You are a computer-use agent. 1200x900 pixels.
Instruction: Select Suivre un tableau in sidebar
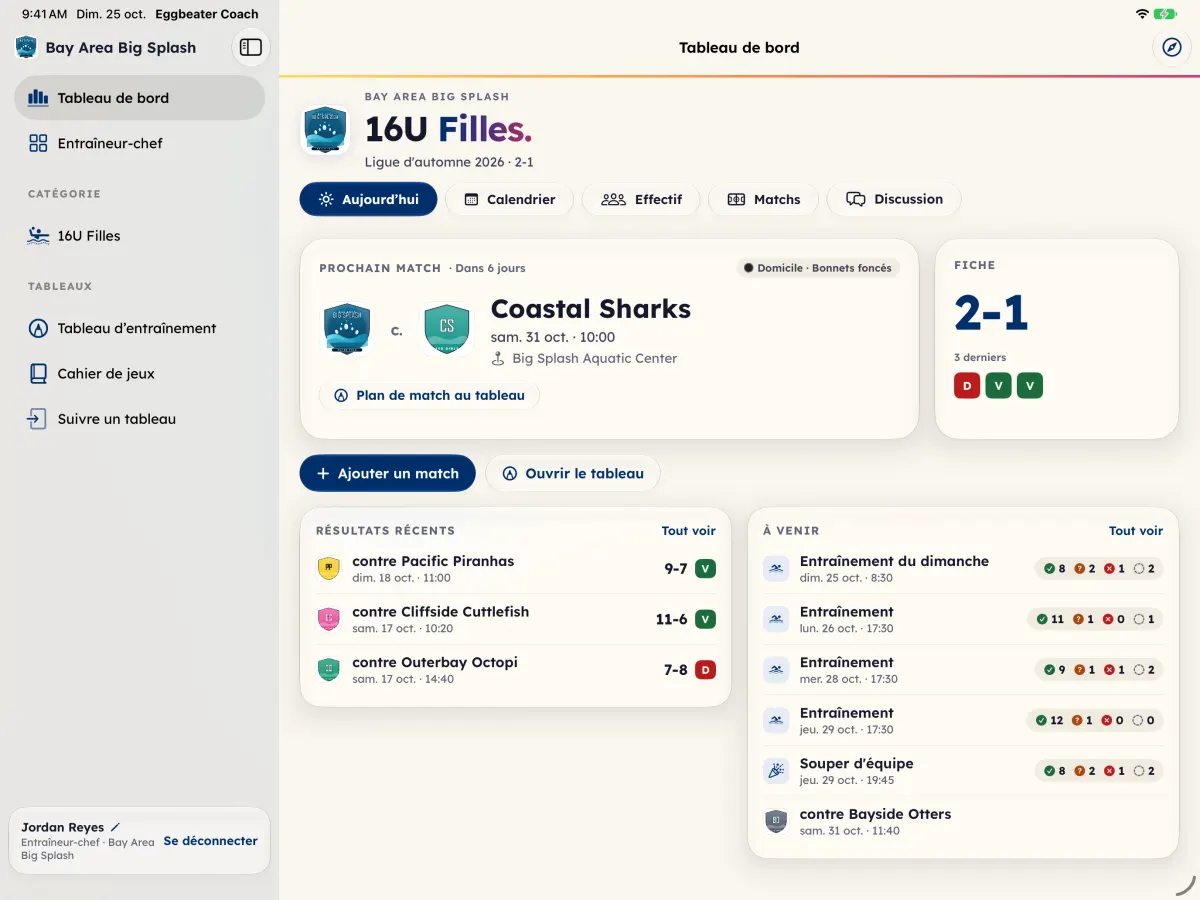(x=139, y=419)
